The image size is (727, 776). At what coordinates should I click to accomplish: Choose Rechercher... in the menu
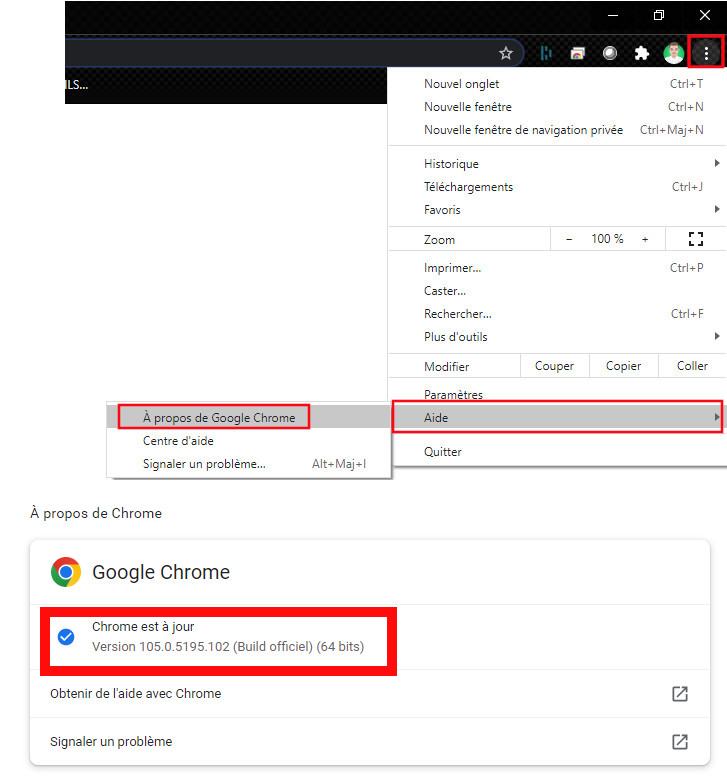pos(557,314)
